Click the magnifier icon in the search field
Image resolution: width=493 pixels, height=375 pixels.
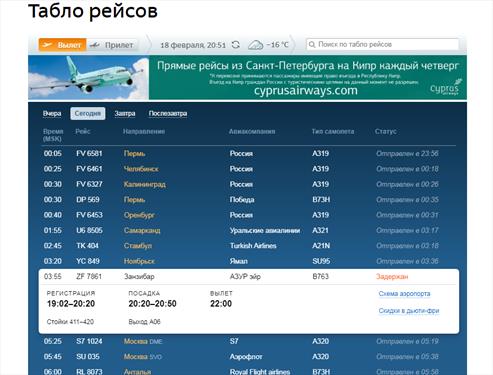coord(312,44)
